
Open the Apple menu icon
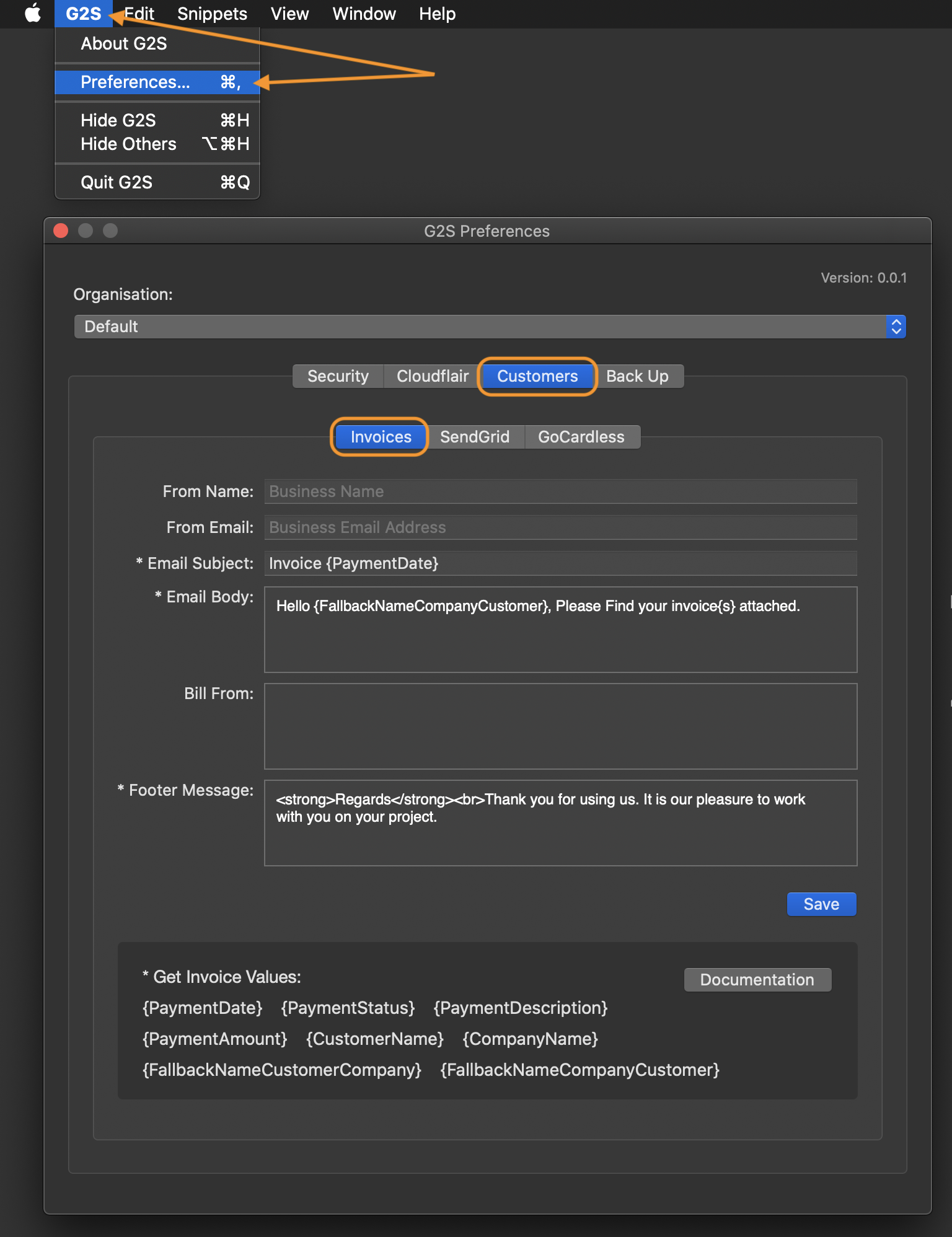click(33, 13)
